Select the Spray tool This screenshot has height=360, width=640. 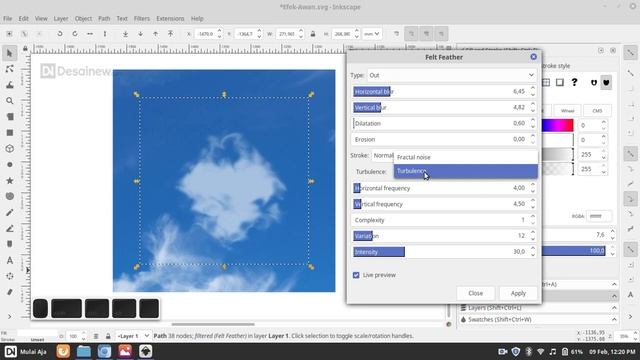coord(10,276)
